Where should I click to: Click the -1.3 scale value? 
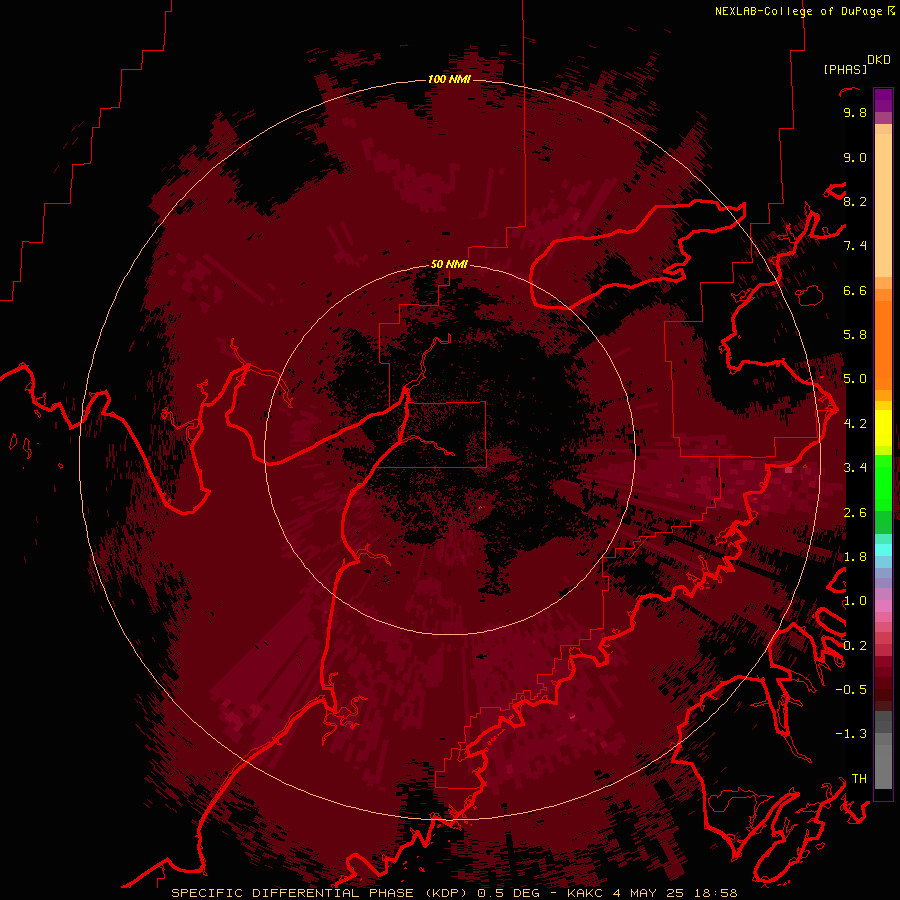point(851,734)
